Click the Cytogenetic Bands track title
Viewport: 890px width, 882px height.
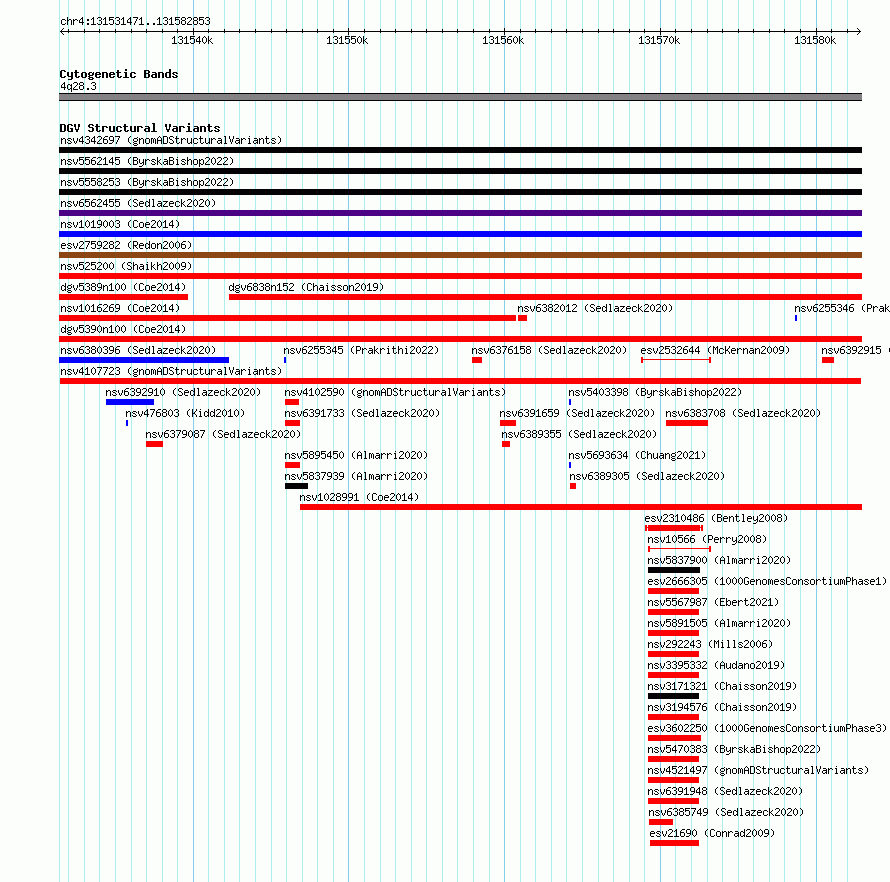119,74
